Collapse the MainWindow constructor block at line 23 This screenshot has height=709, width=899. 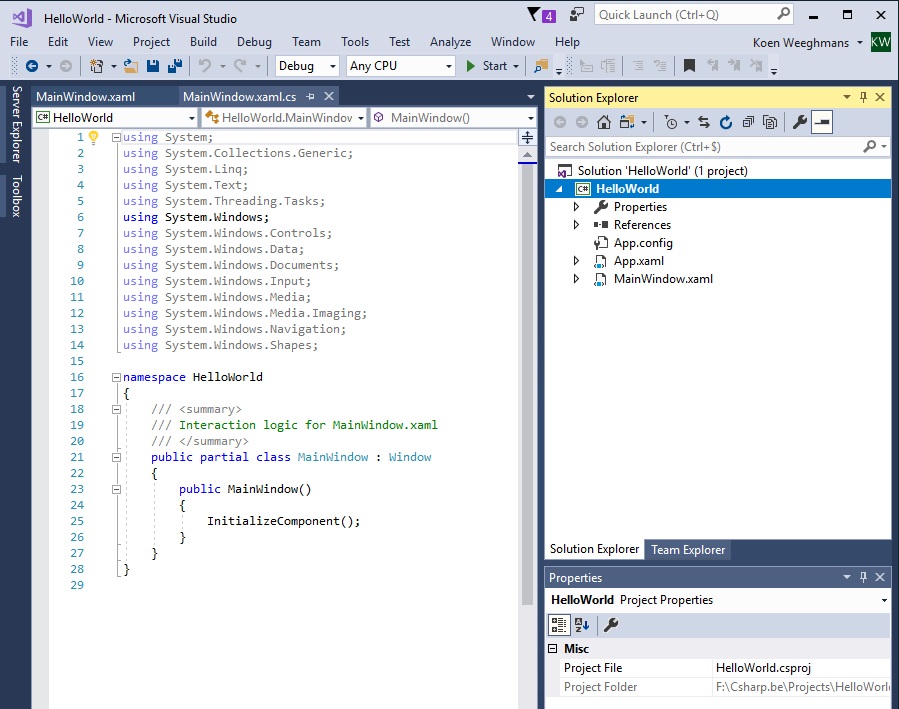click(x=116, y=489)
